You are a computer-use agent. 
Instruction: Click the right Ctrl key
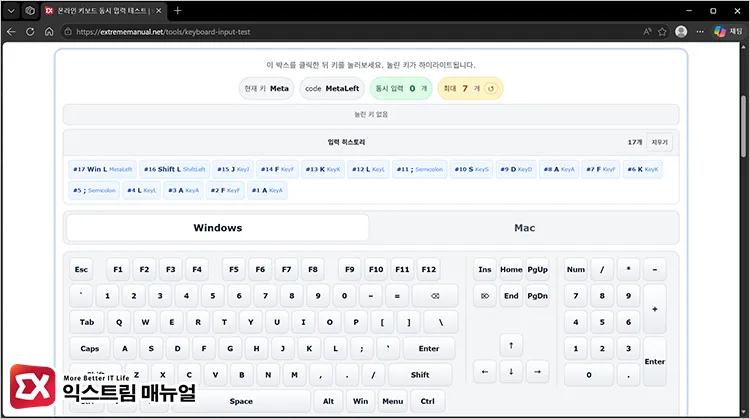tap(428, 401)
